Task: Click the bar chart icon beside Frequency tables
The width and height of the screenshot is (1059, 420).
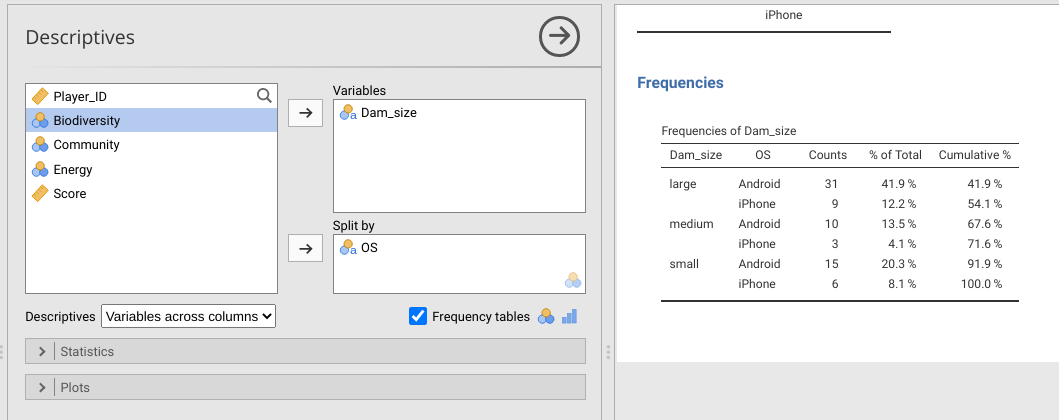Action: coord(570,316)
